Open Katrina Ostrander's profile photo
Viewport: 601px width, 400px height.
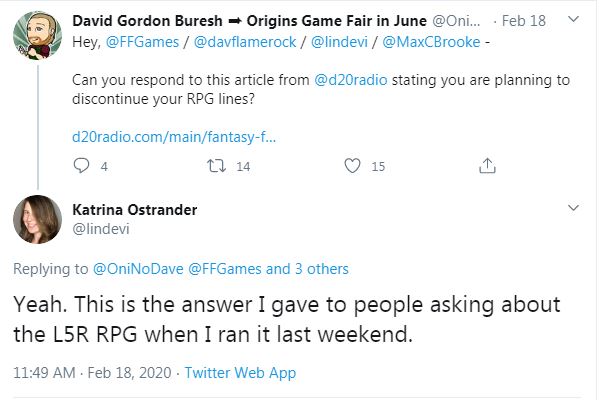[38, 219]
